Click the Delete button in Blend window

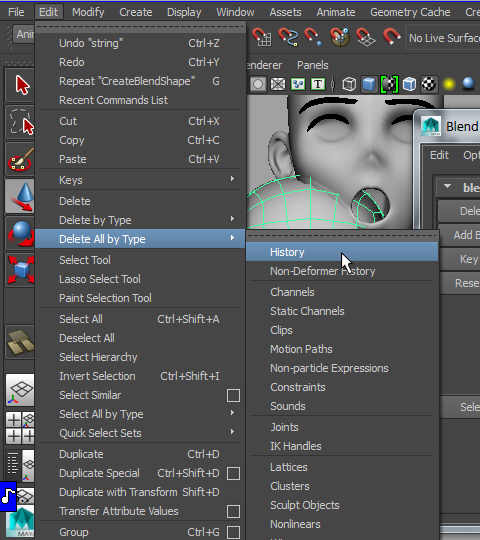point(459,211)
